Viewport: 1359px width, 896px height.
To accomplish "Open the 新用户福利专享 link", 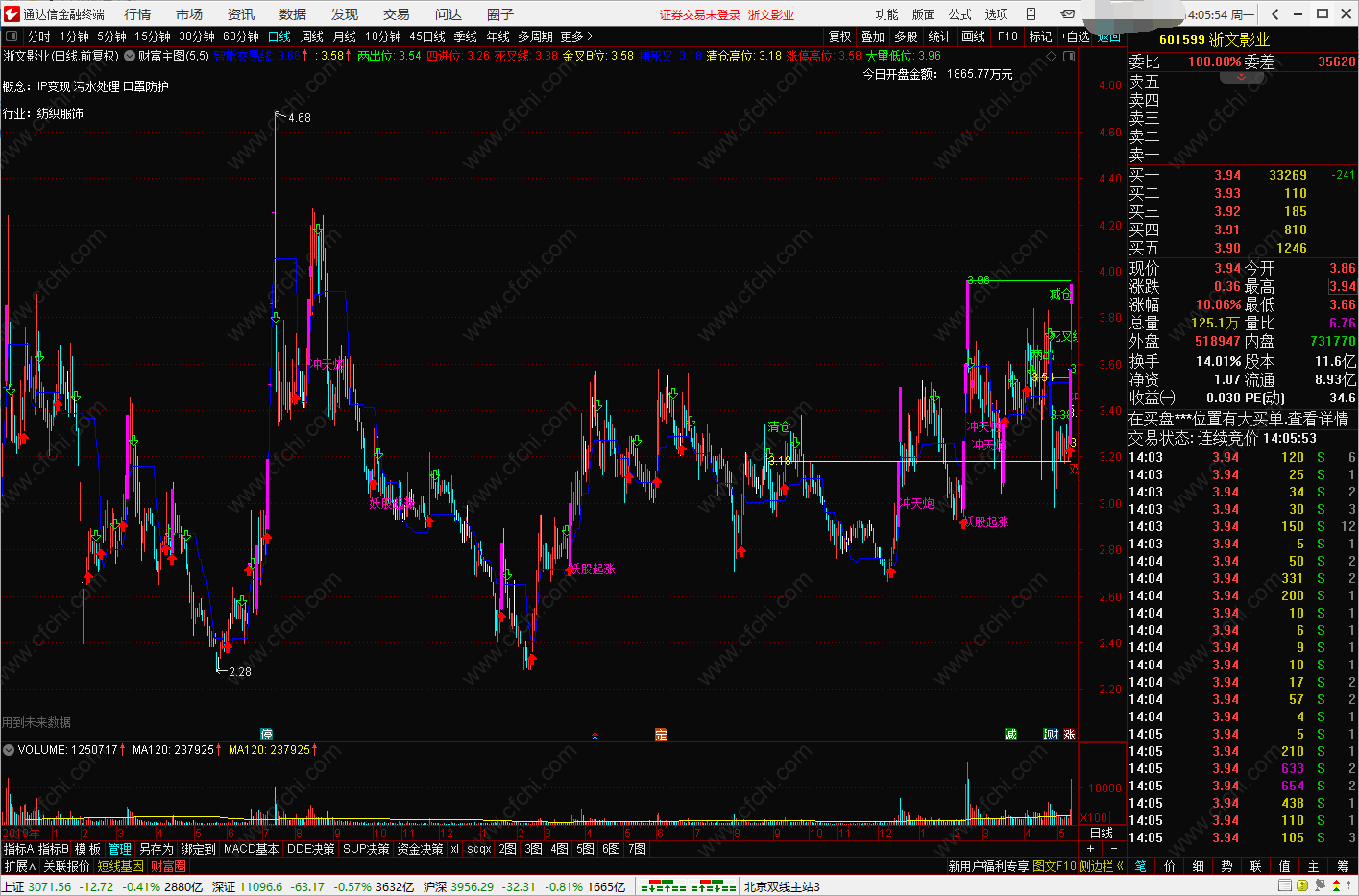I will 988,866.
